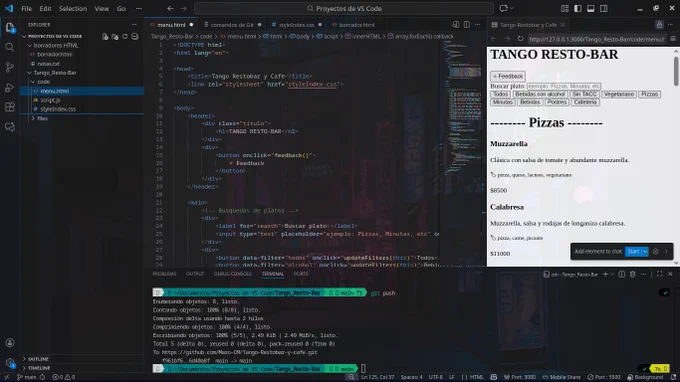Go forward using the title bar arrow
This screenshot has height=382, width=680.
[183, 8]
